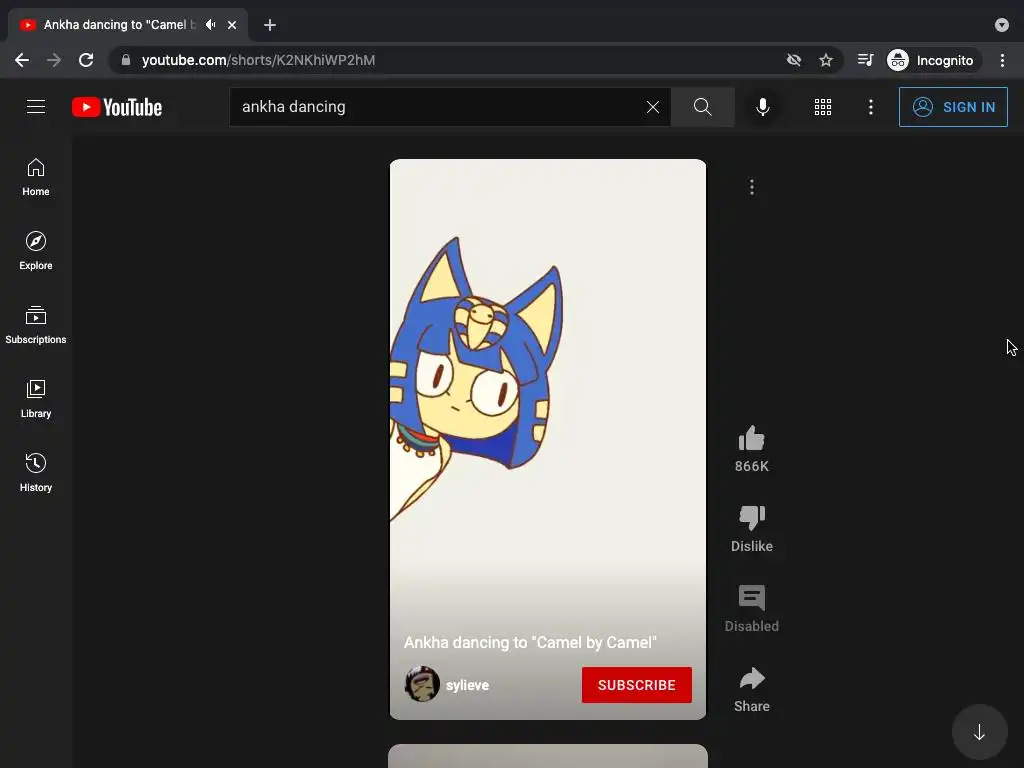Screen dimensions: 1024x768
Task: Start voice search with the microphone
Action: [x=762, y=107]
